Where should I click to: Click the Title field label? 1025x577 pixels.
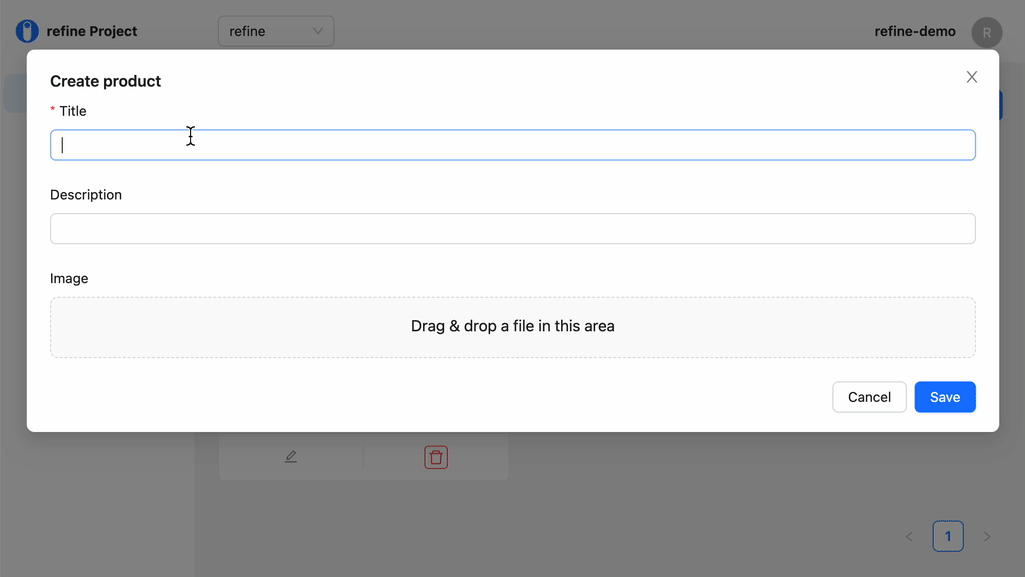click(73, 111)
